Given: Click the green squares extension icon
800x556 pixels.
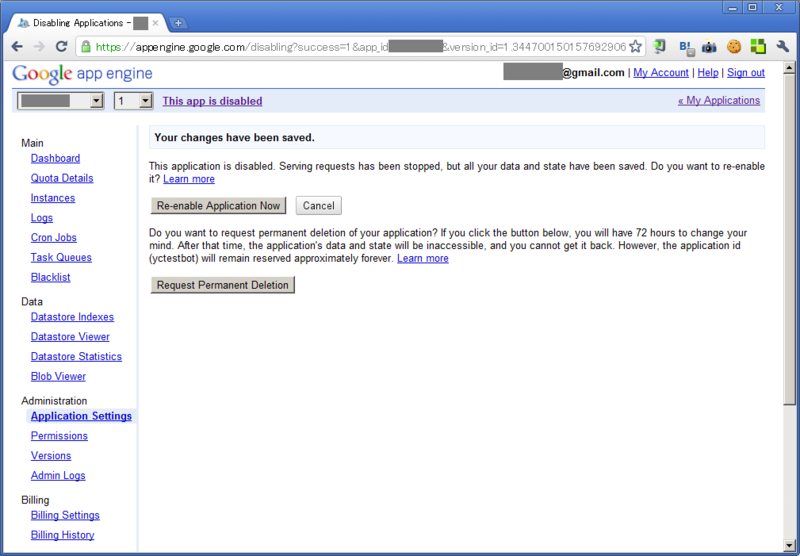Looking at the screenshot, I should tap(758, 47).
